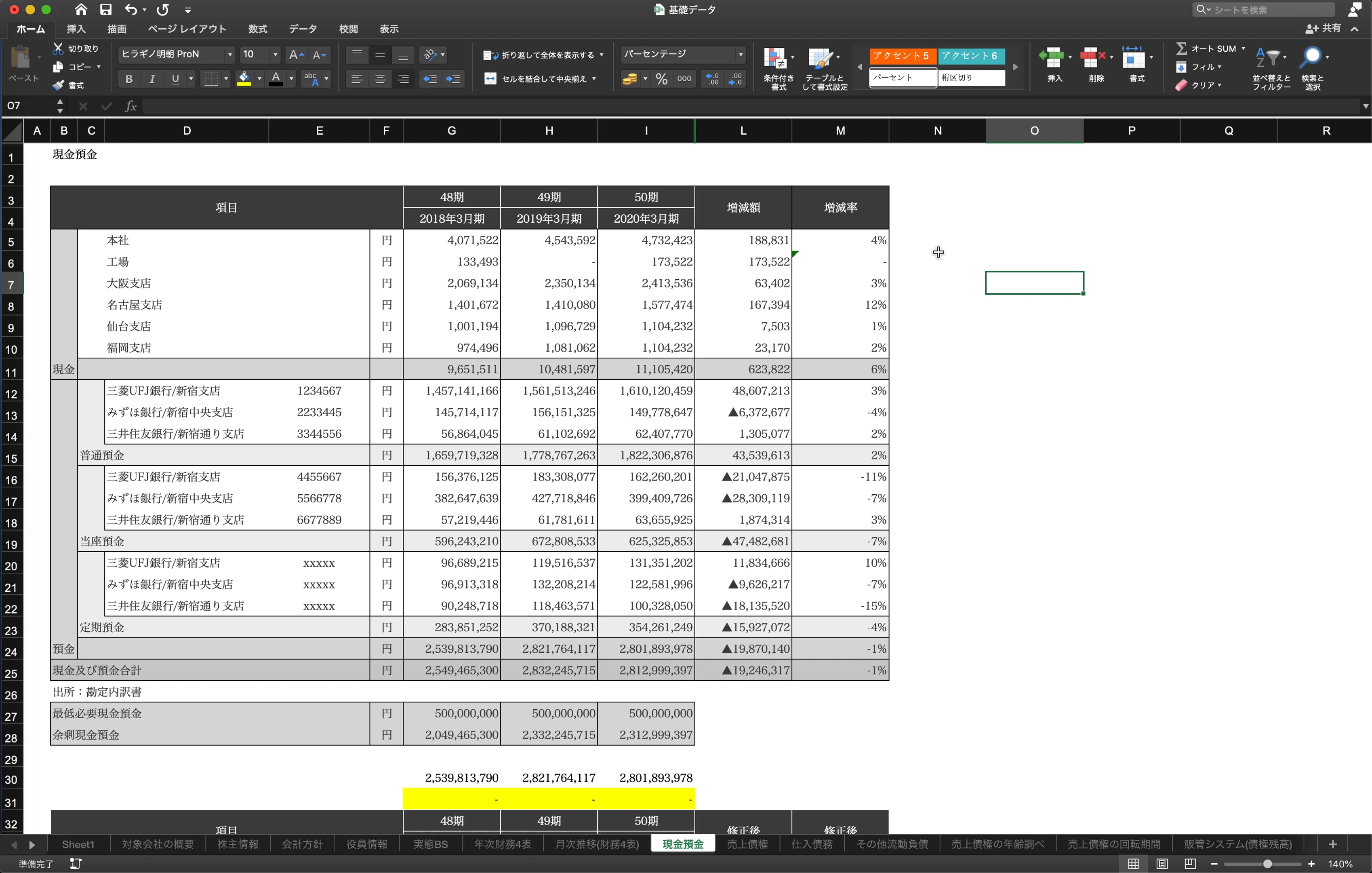Screen dimensions: 1372x873
Task: Apply the アクセント 5 cell style
Action: click(x=902, y=55)
